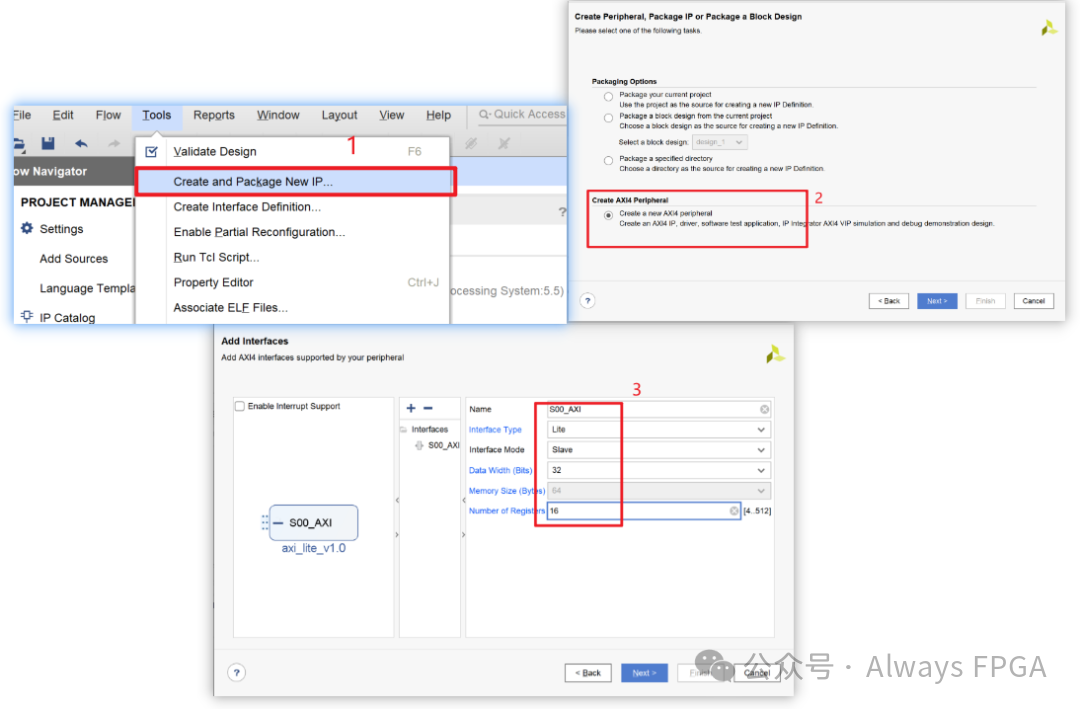Clear the Number of Registers field via X icon
This screenshot has width=1080, height=709.
click(734, 511)
